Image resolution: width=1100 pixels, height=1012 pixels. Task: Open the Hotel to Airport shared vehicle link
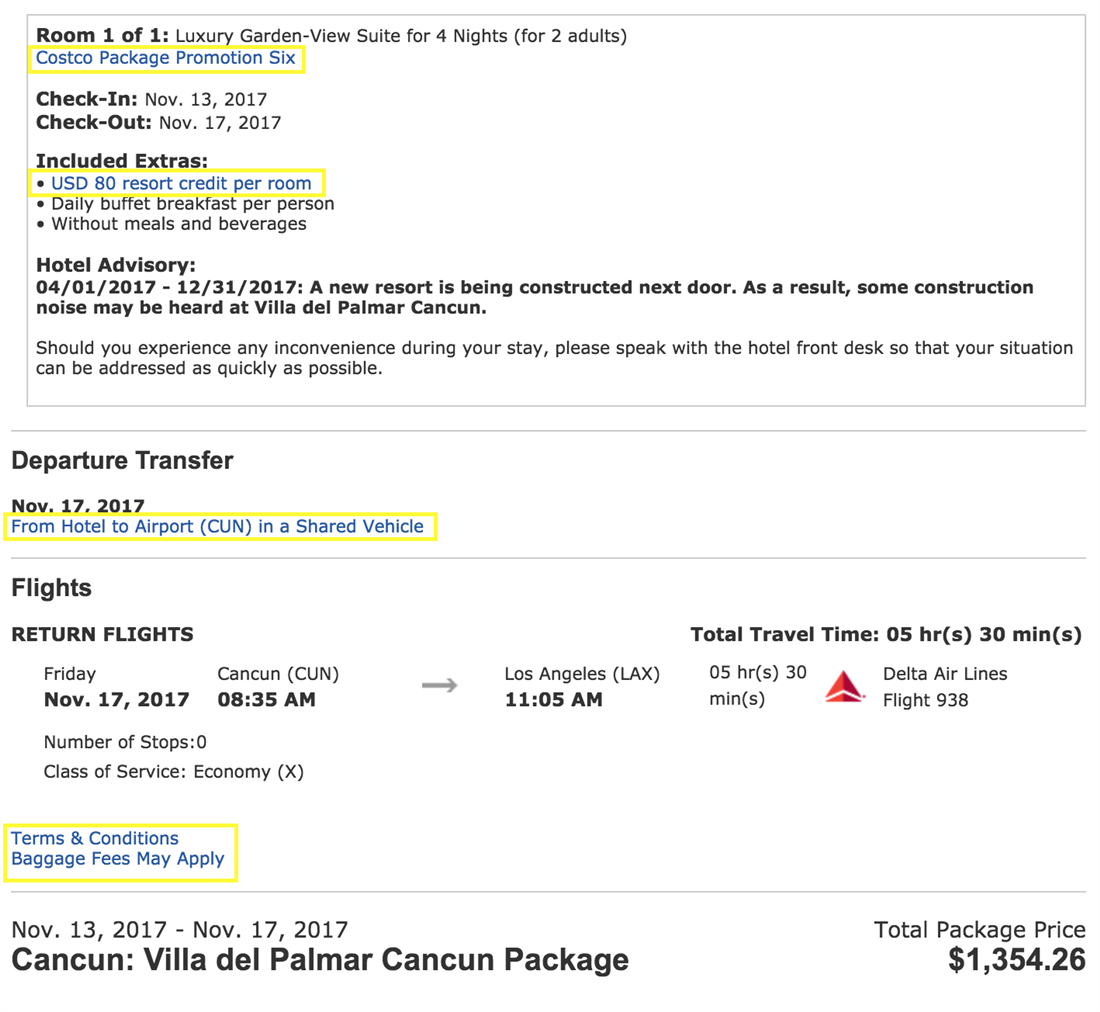coord(220,526)
